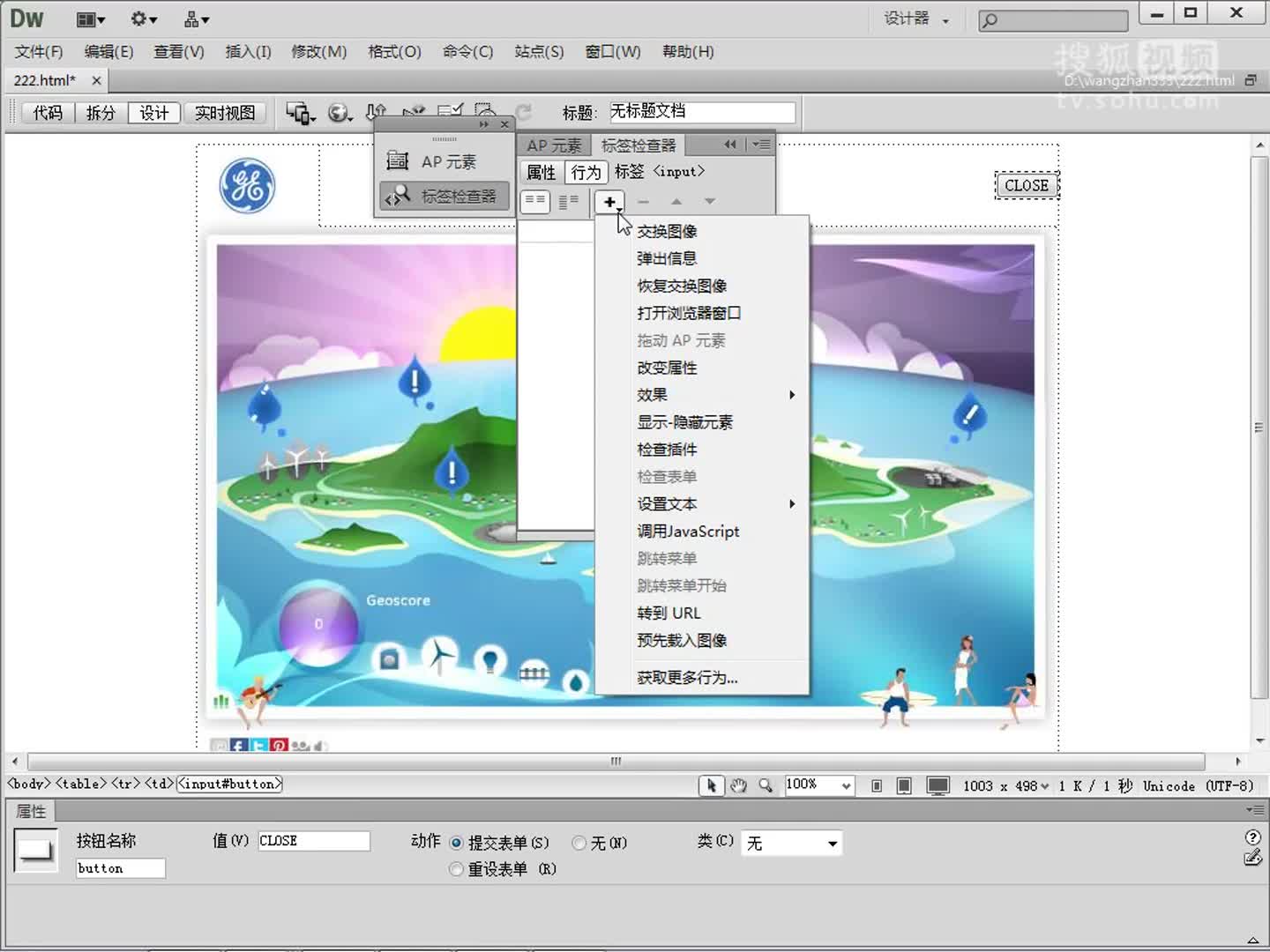Click the horizontal scrollbar of document
The height and width of the screenshot is (952, 1270).
coord(616,762)
